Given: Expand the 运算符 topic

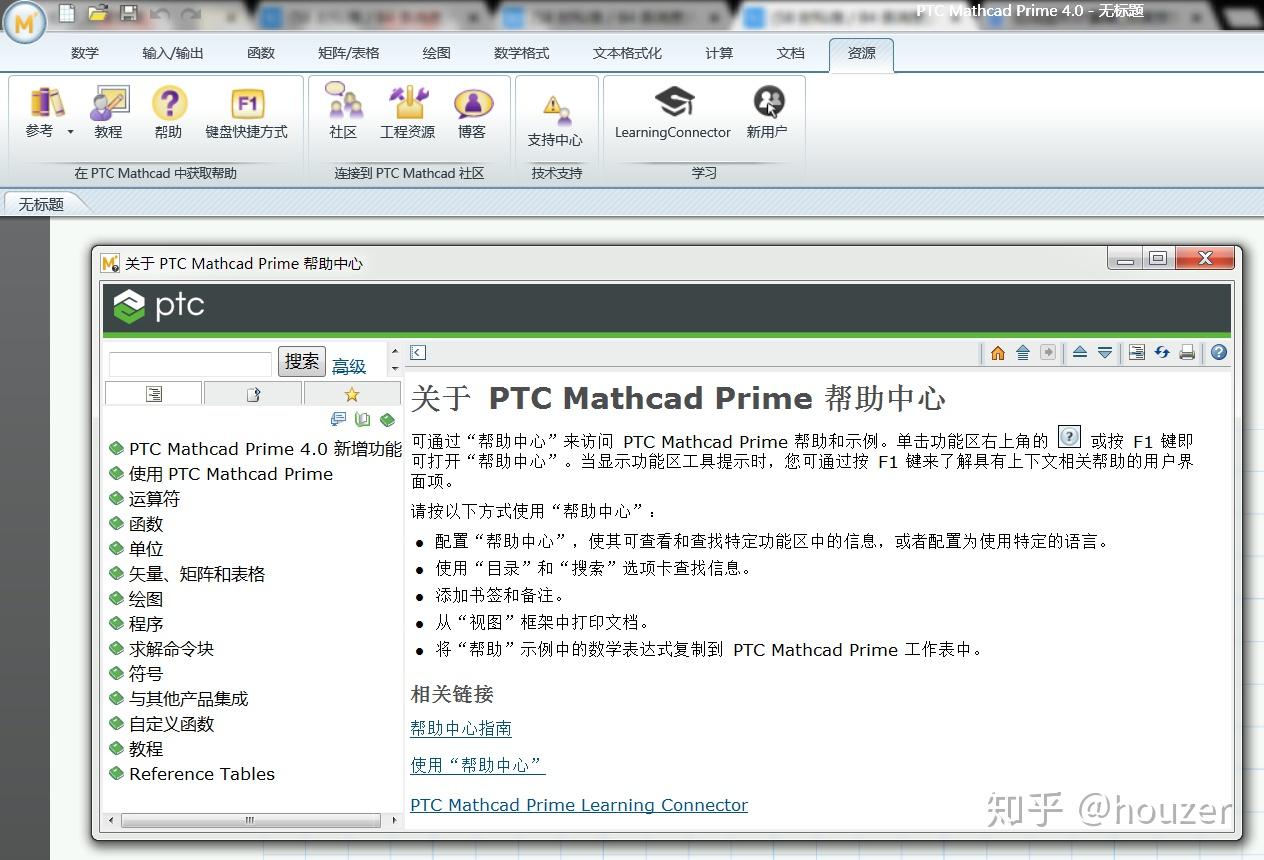Looking at the screenshot, I should [x=154, y=499].
